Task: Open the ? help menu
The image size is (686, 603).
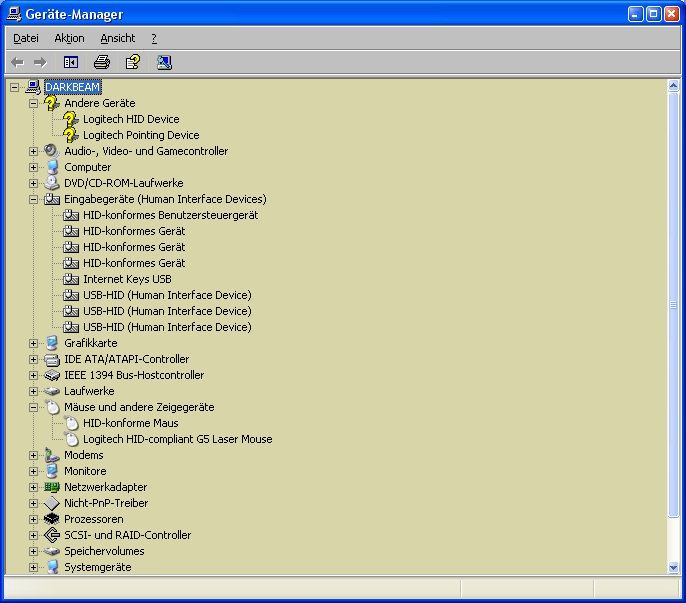Action: click(x=154, y=39)
